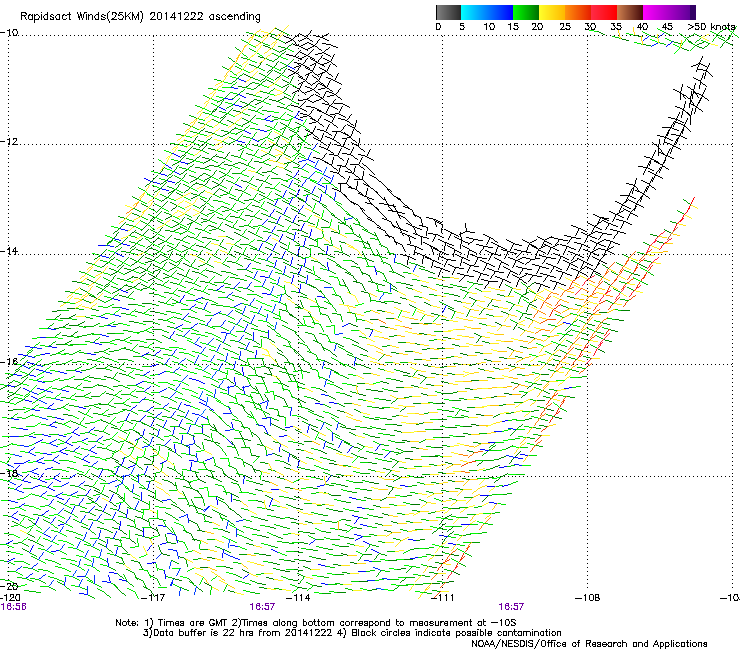The height and width of the screenshot is (650, 740).
Task: Select the yellow 20–25 knots legend segment
Action: [x=552, y=12]
